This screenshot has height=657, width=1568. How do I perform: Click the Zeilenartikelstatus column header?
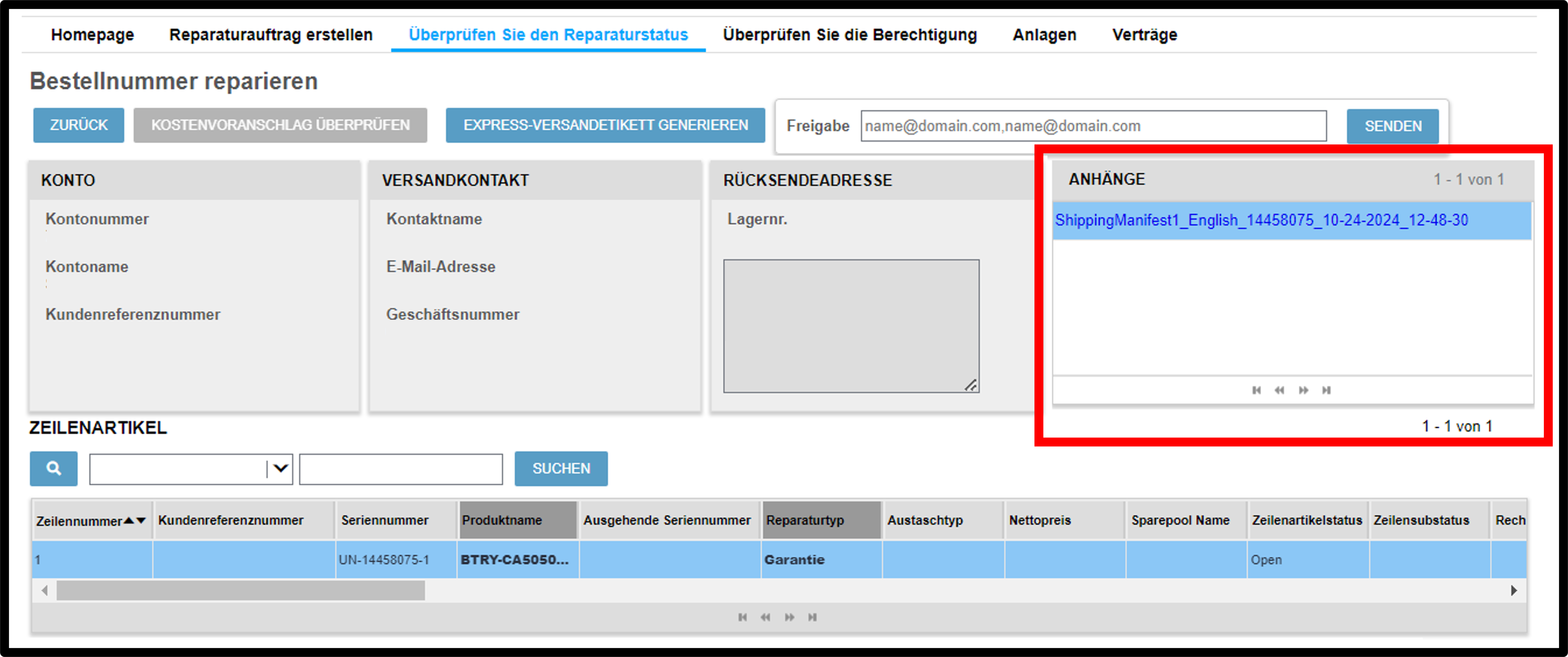[1307, 520]
